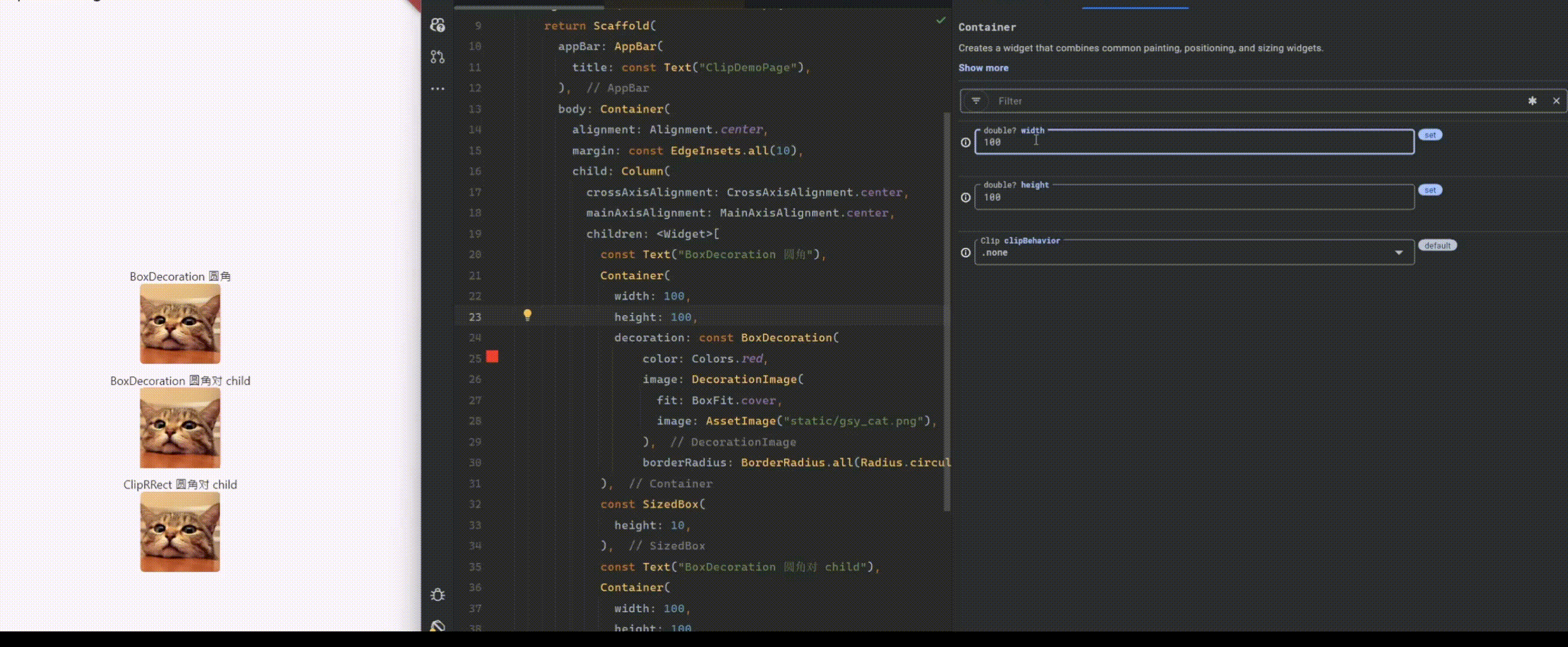Click the red color swatch on line 25
The image size is (1568, 647).
(492, 357)
